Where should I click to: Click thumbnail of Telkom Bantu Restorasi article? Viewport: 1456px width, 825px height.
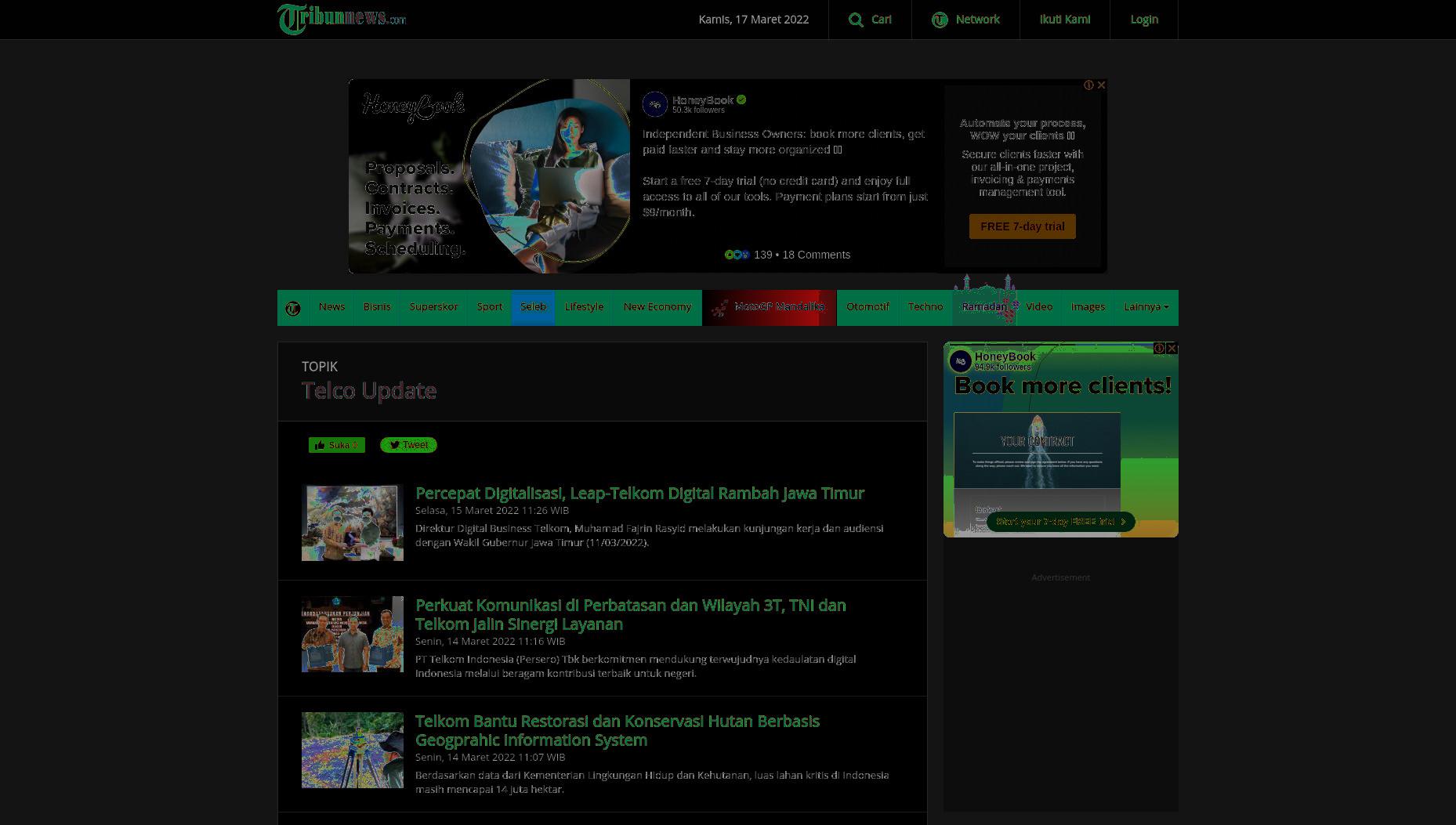click(x=353, y=750)
